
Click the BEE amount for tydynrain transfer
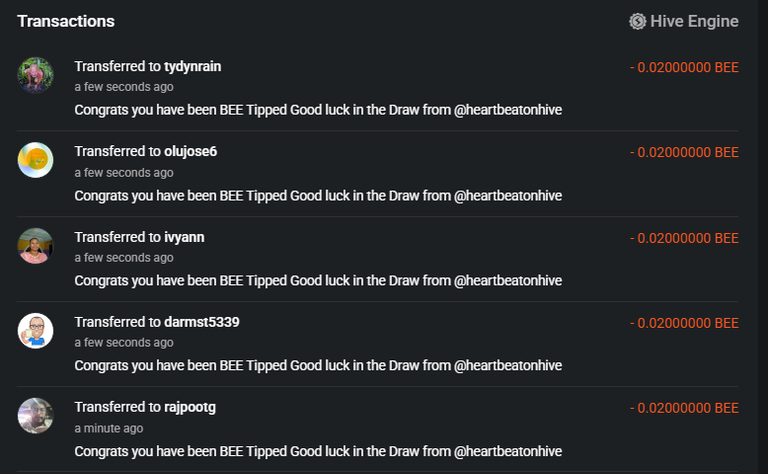pyautogui.click(x=684, y=67)
